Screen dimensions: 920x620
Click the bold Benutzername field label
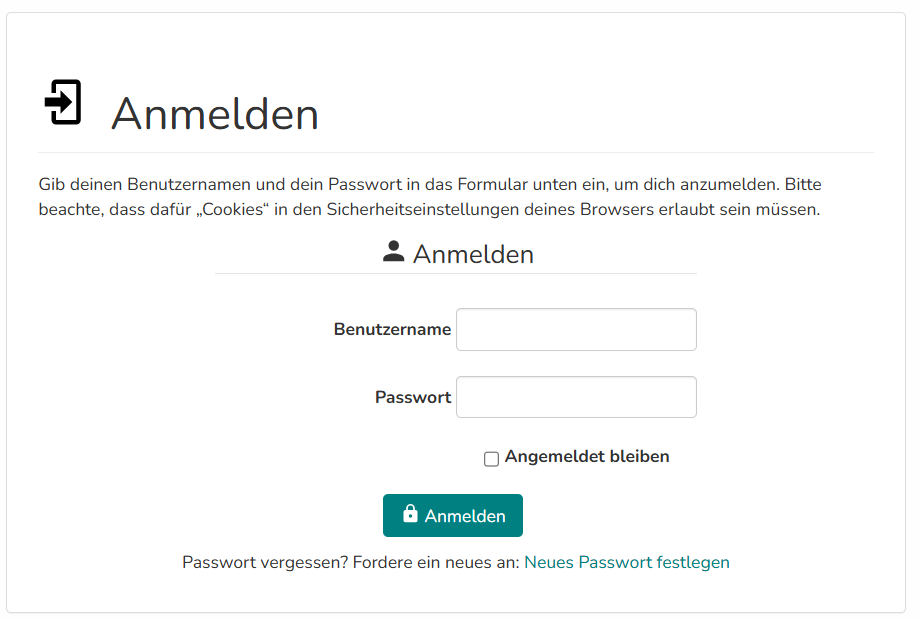coord(392,329)
